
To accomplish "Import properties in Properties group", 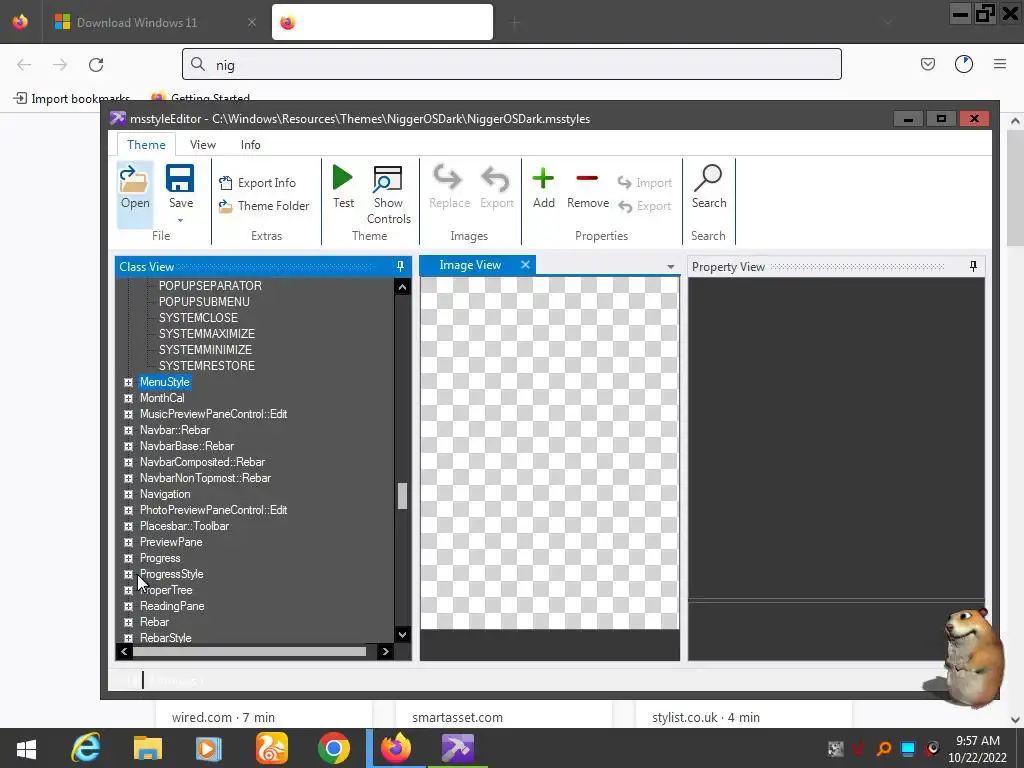I will pyautogui.click(x=645, y=183).
